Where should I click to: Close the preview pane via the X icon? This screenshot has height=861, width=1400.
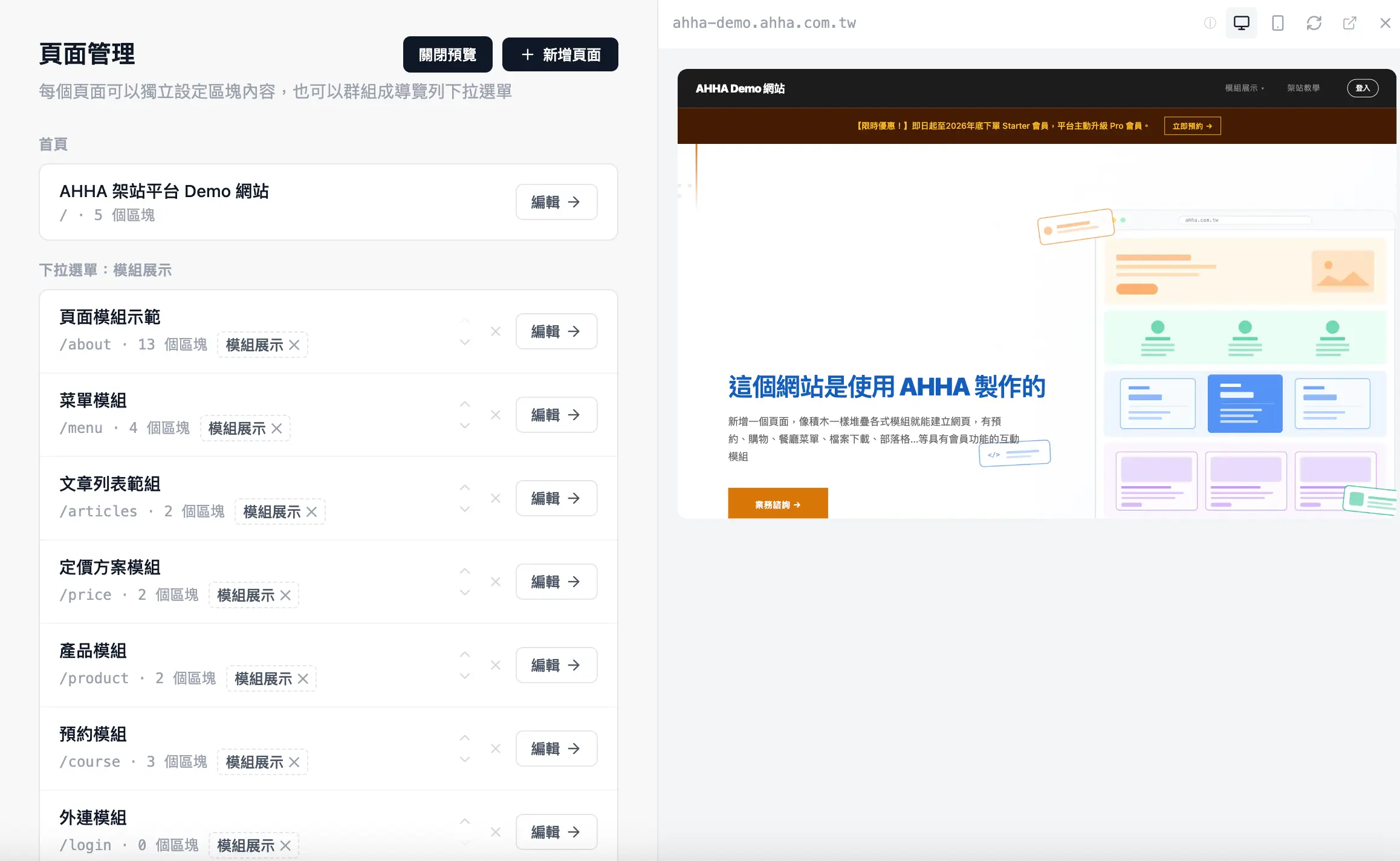click(x=1385, y=22)
